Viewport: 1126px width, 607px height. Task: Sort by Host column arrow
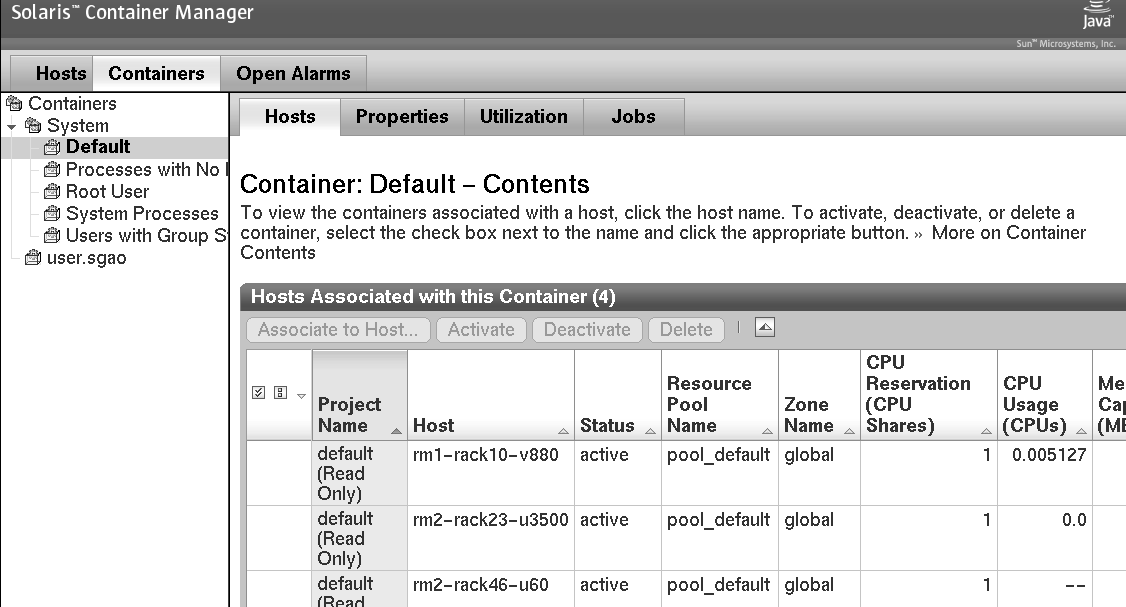564,431
